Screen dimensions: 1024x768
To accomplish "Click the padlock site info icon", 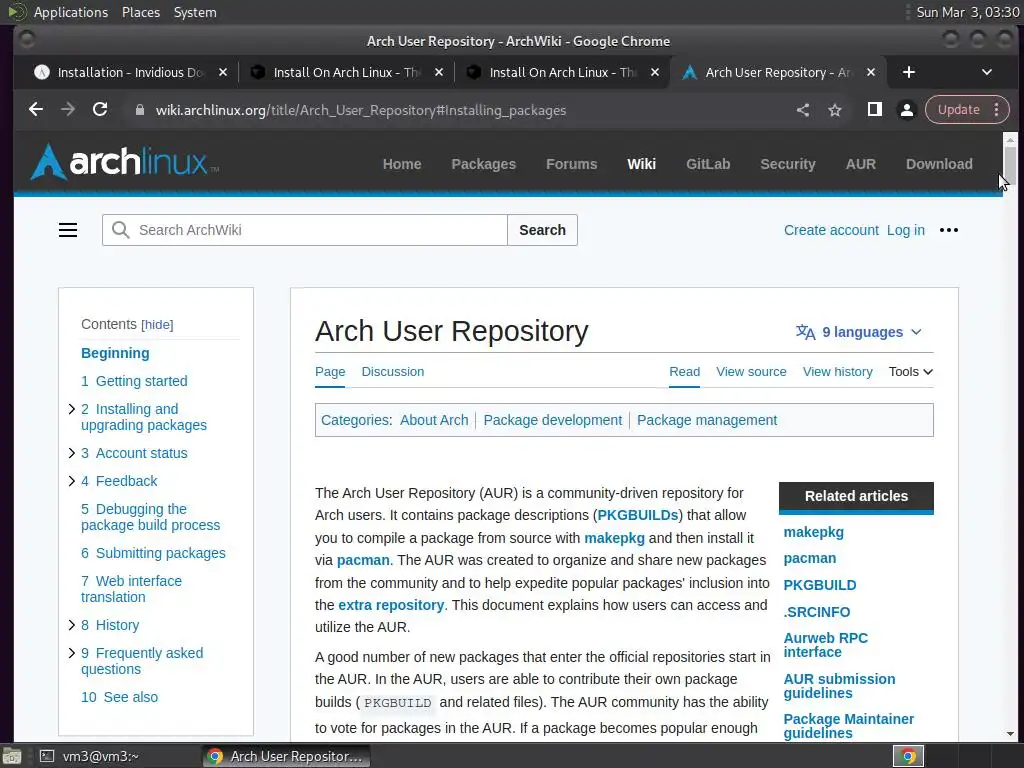I will 139,110.
